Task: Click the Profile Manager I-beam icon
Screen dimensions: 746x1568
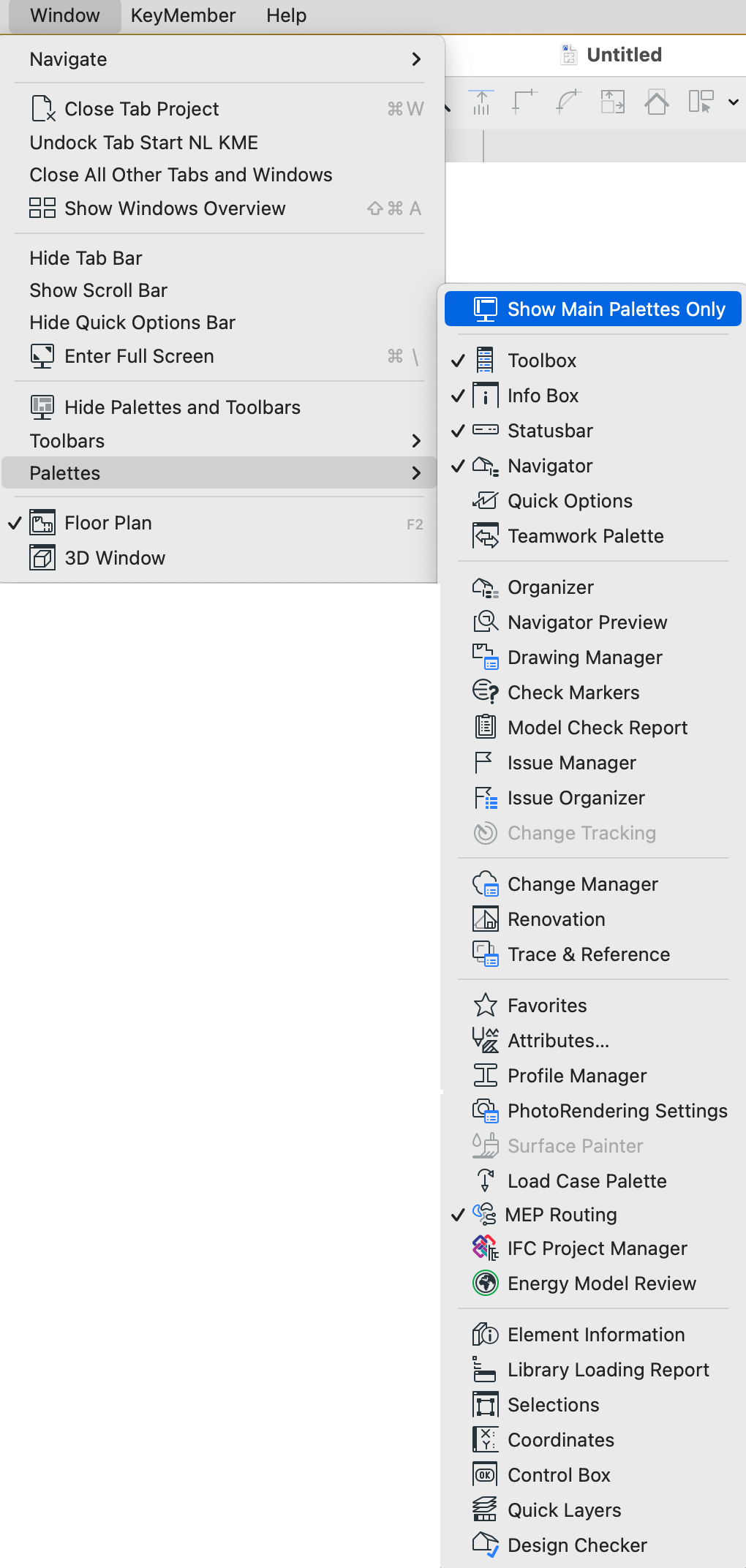Action: point(485,1076)
